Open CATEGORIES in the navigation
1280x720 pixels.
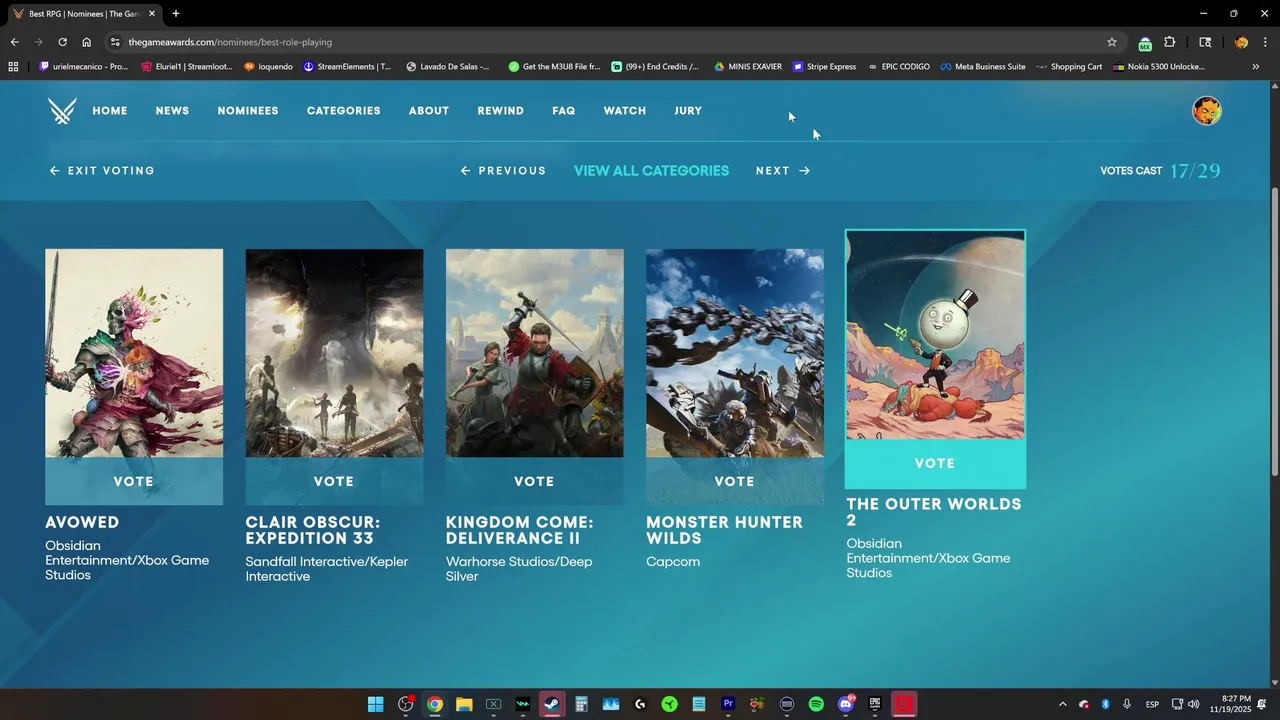tap(344, 111)
